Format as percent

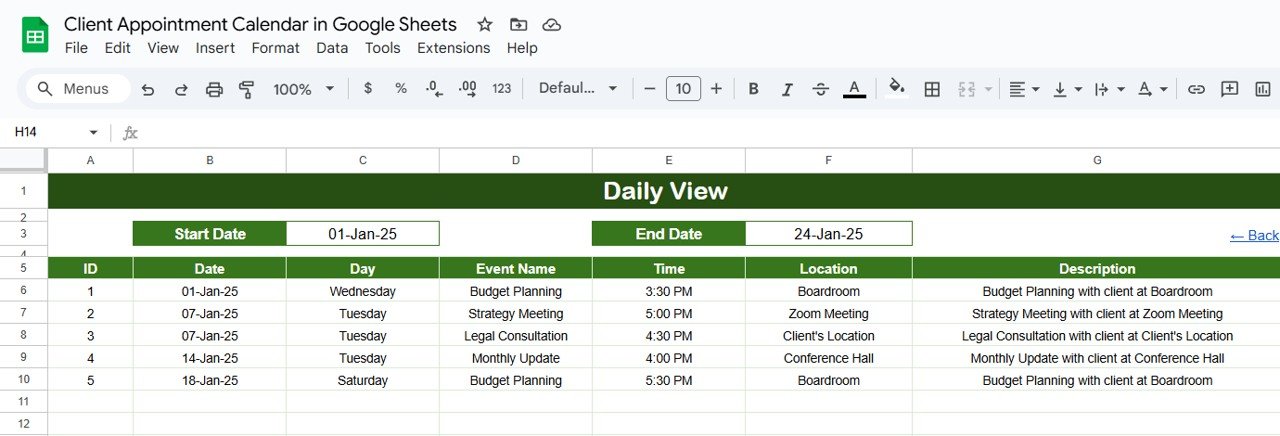click(401, 88)
